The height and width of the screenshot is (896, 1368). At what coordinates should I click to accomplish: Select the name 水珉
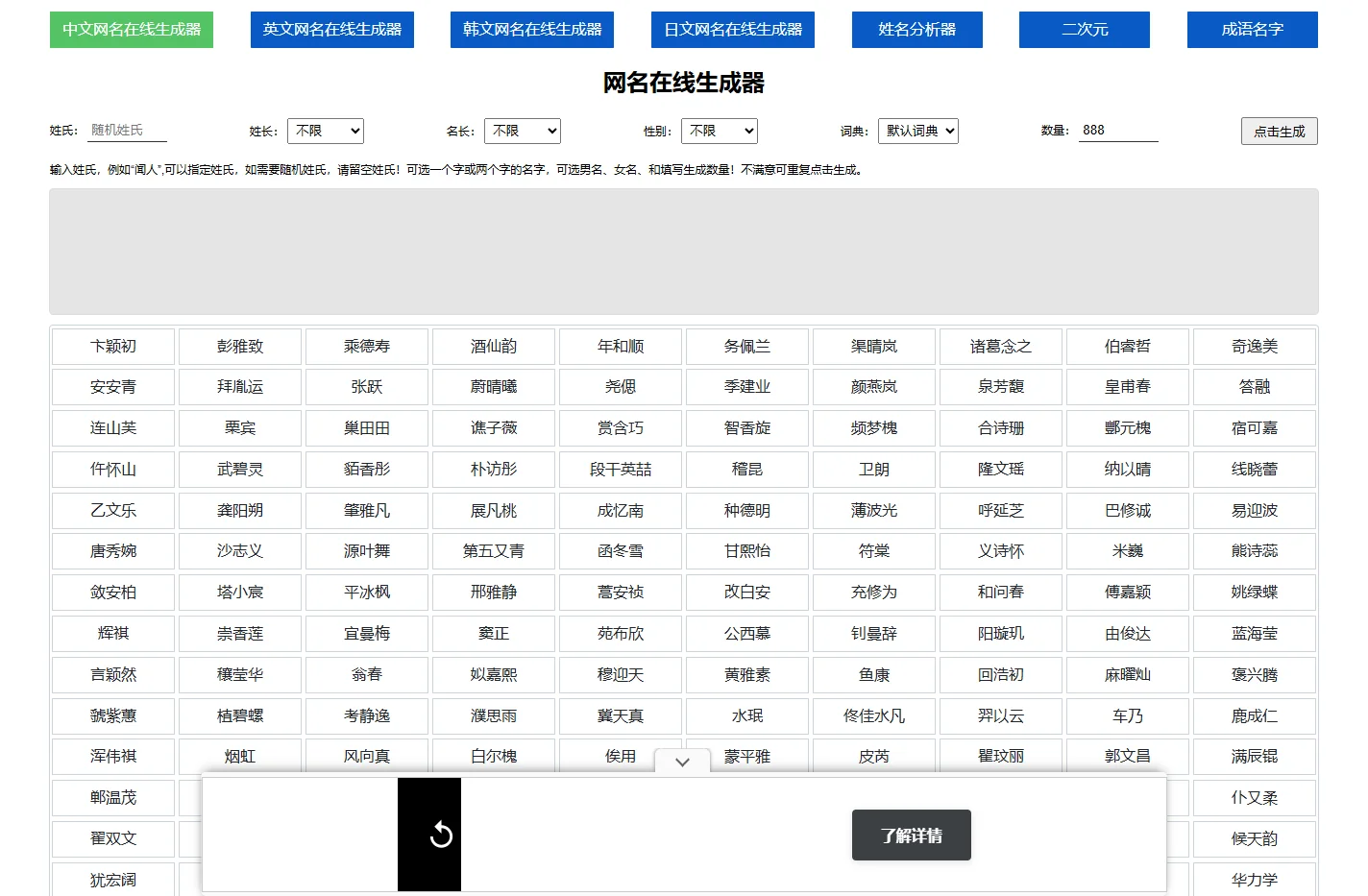coord(747,716)
